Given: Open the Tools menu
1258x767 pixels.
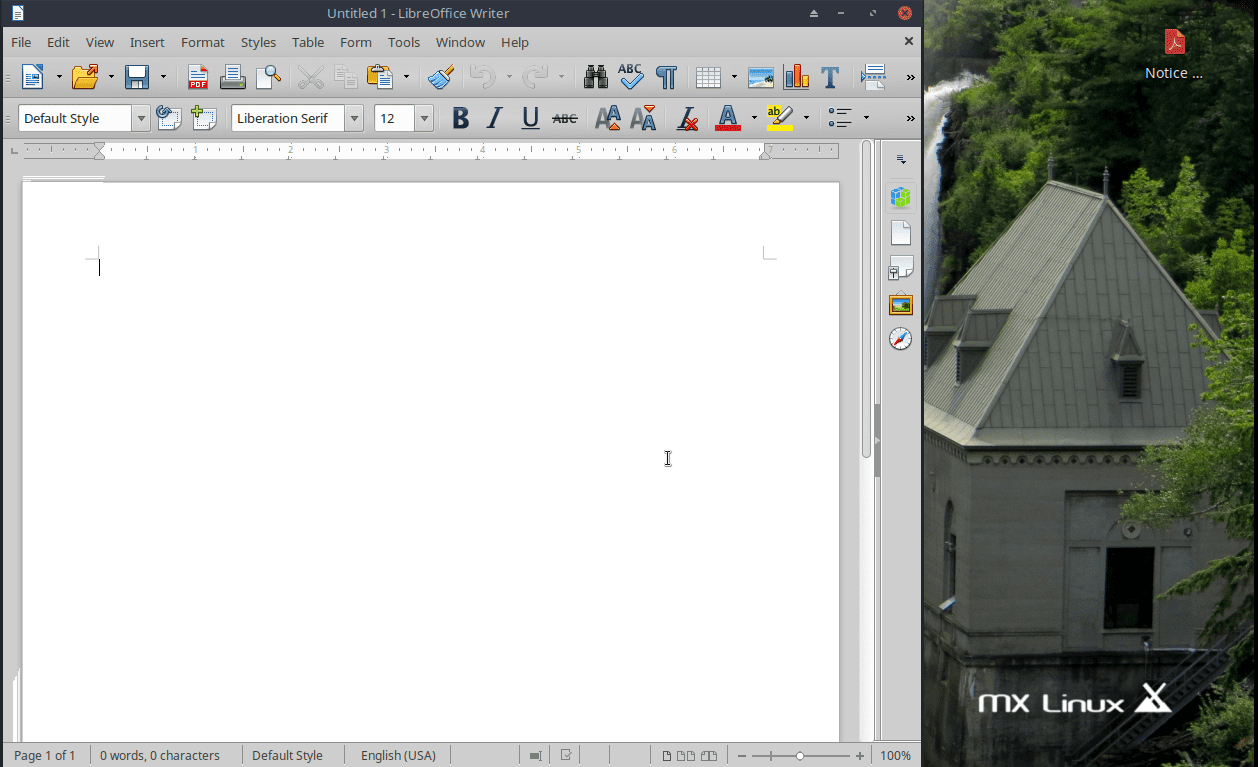Looking at the screenshot, I should click(404, 42).
